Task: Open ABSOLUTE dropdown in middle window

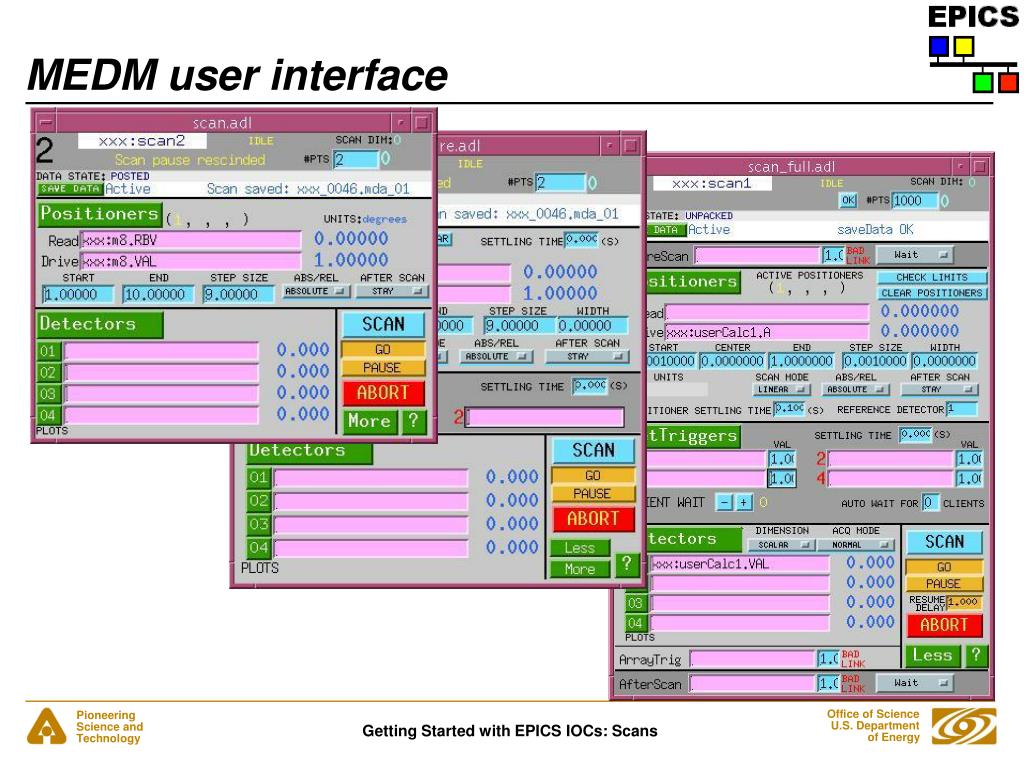Action: point(496,357)
